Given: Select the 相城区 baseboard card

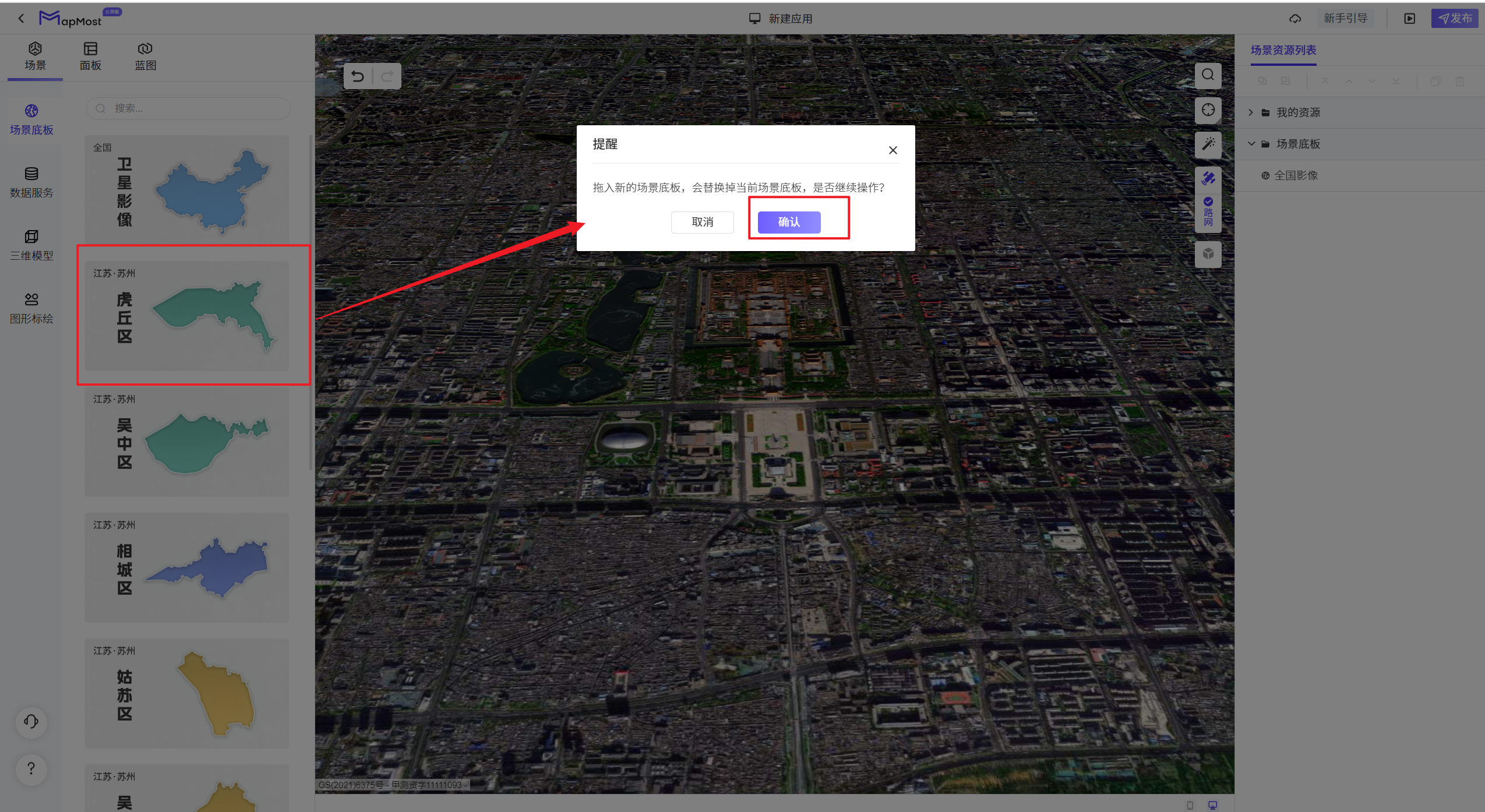Looking at the screenshot, I should 187,567.
